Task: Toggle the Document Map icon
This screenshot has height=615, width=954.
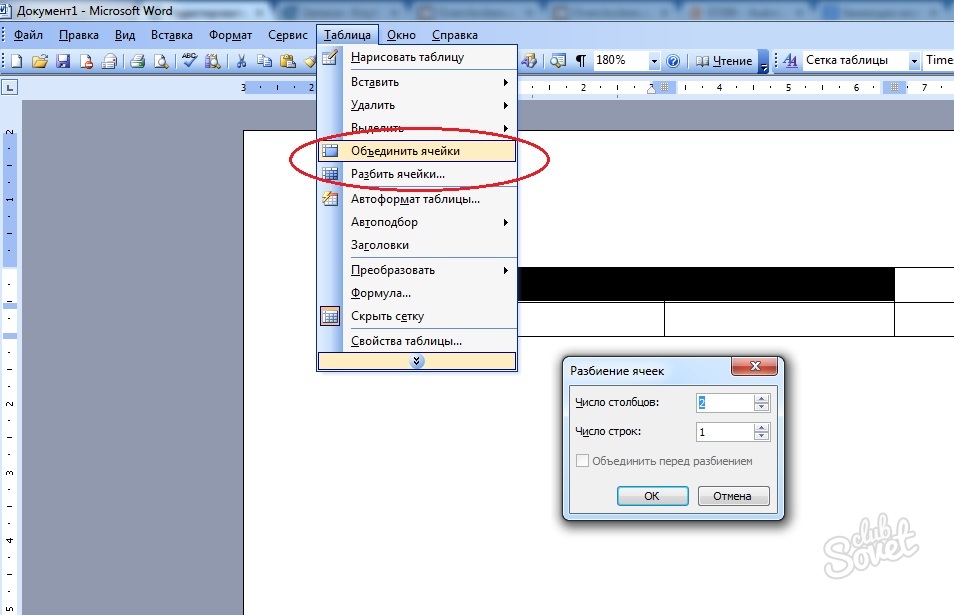Action: coord(557,60)
